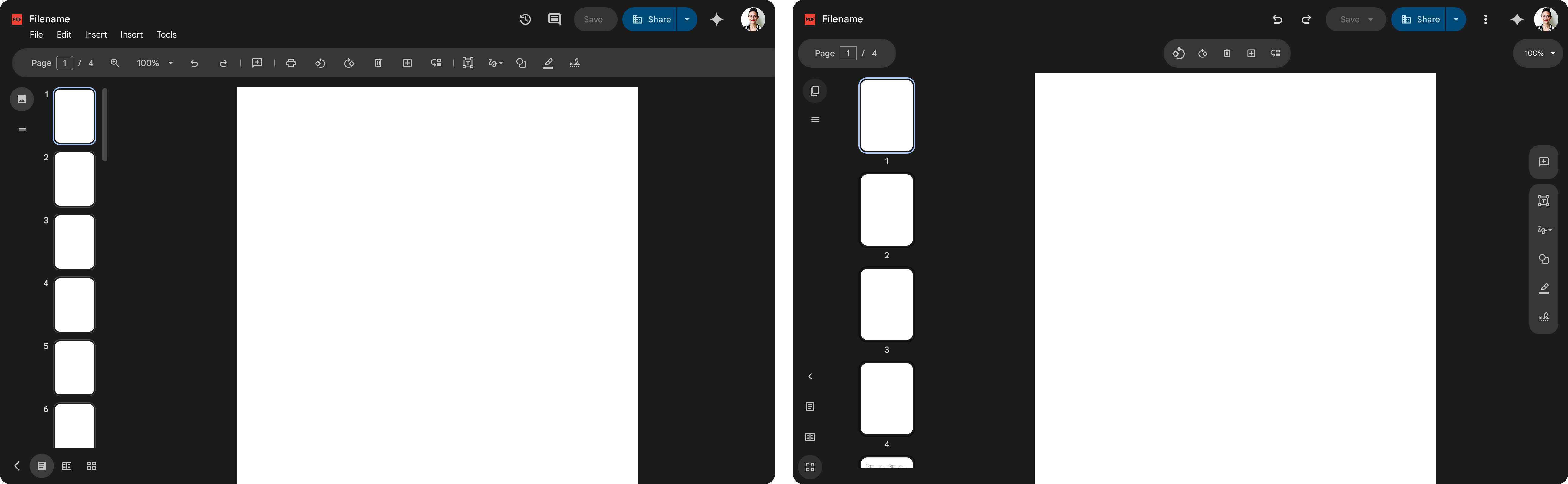Image resolution: width=1568 pixels, height=484 pixels.
Task: Open the Edit menu
Action: click(64, 35)
